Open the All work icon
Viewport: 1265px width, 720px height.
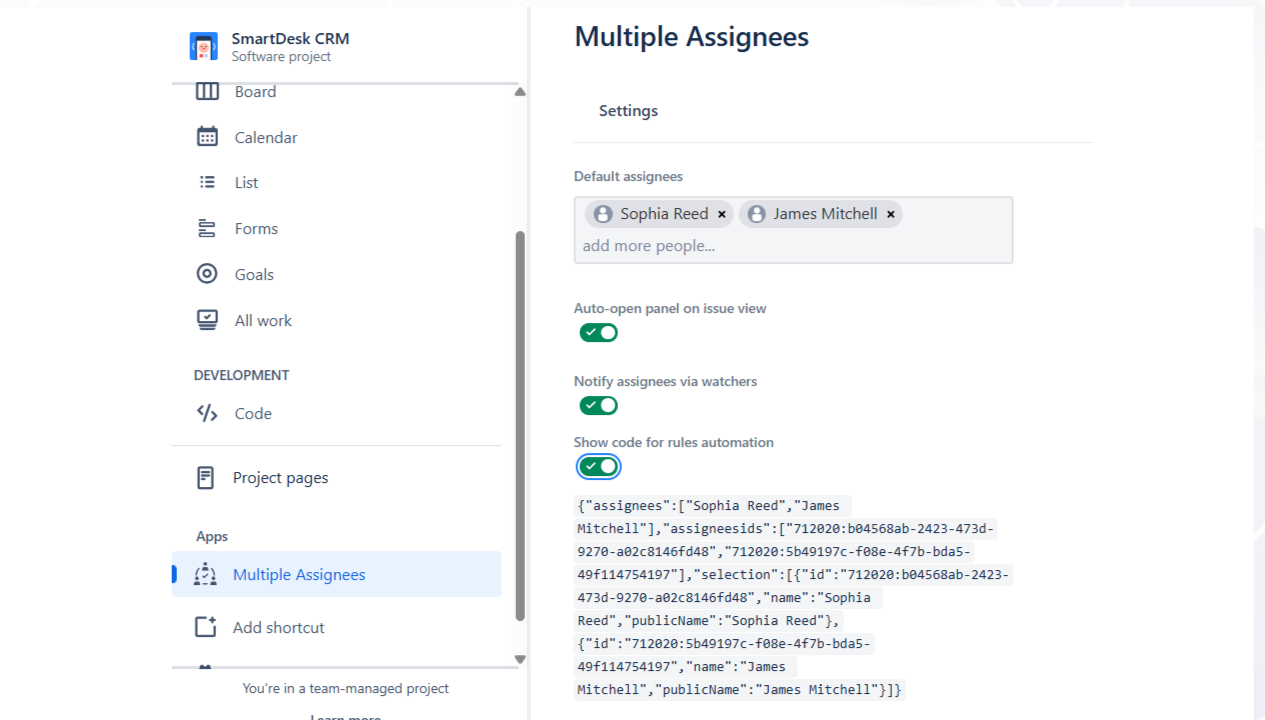(x=207, y=320)
